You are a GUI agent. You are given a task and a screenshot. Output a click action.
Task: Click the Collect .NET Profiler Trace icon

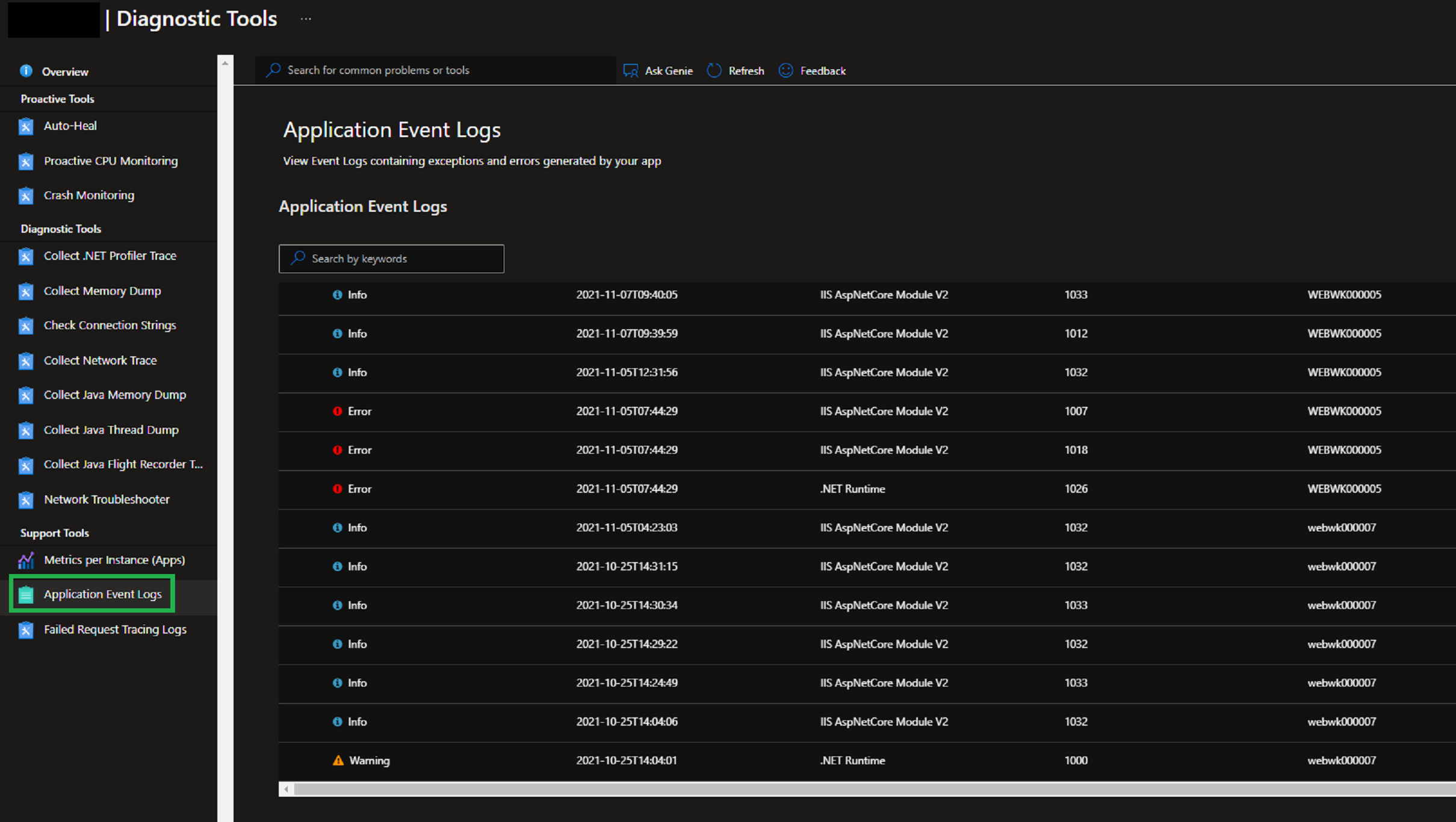[26, 256]
